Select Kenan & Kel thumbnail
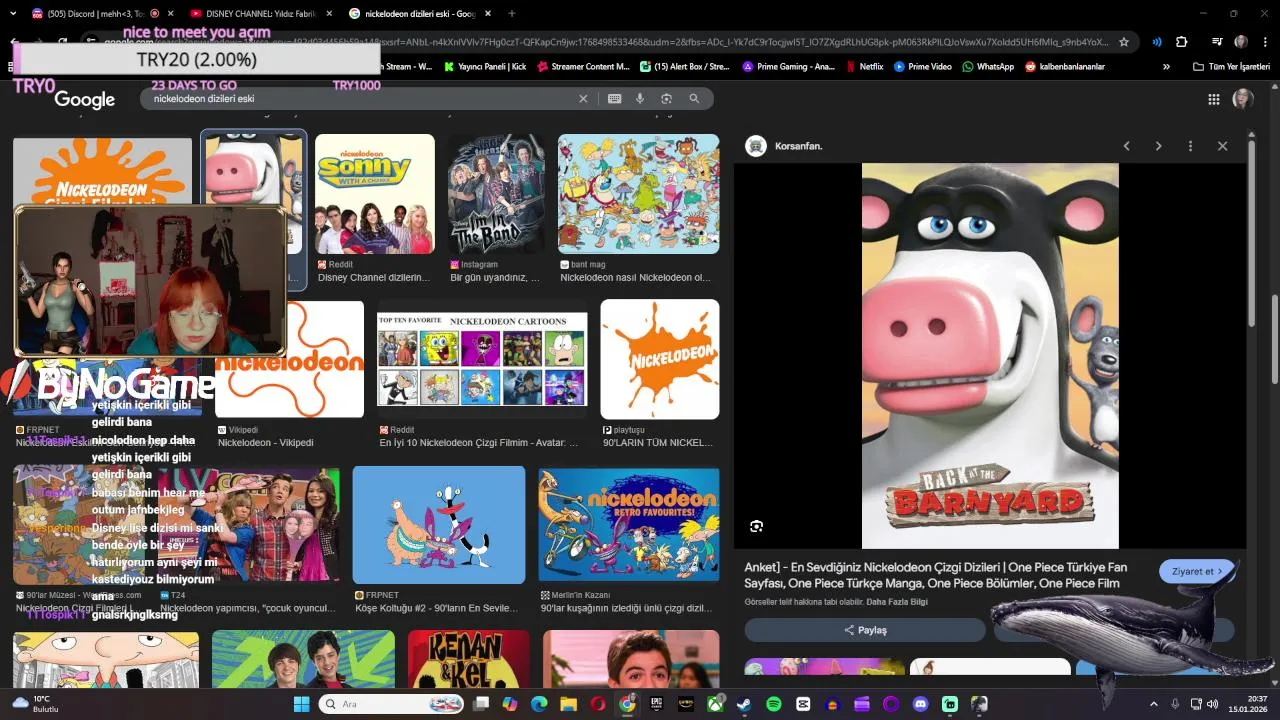The image size is (1280, 720). pyautogui.click(x=469, y=659)
